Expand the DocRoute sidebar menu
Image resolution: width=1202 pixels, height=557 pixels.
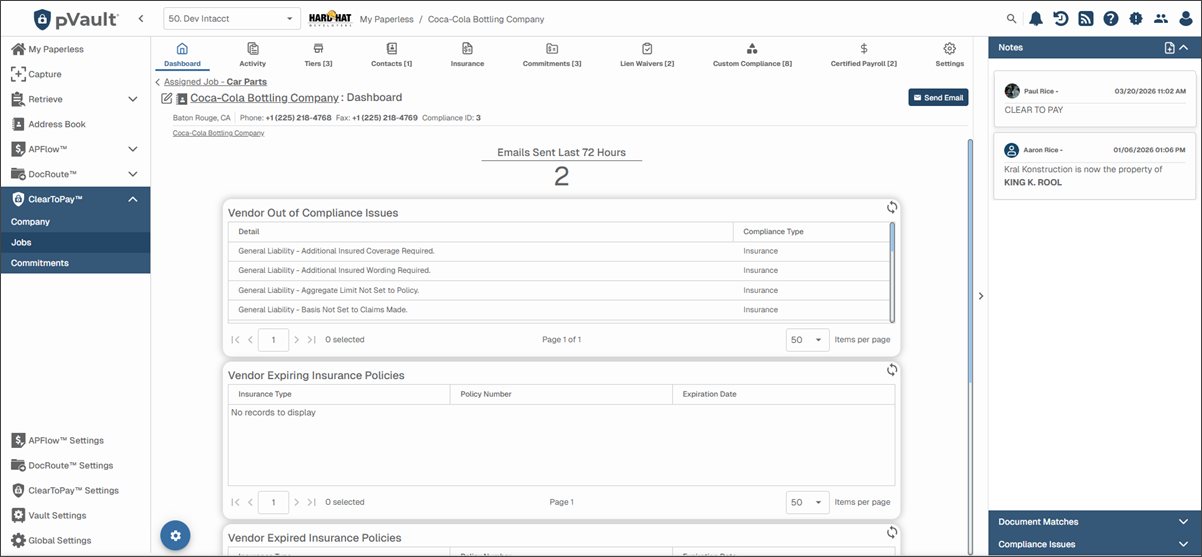[x=133, y=174]
